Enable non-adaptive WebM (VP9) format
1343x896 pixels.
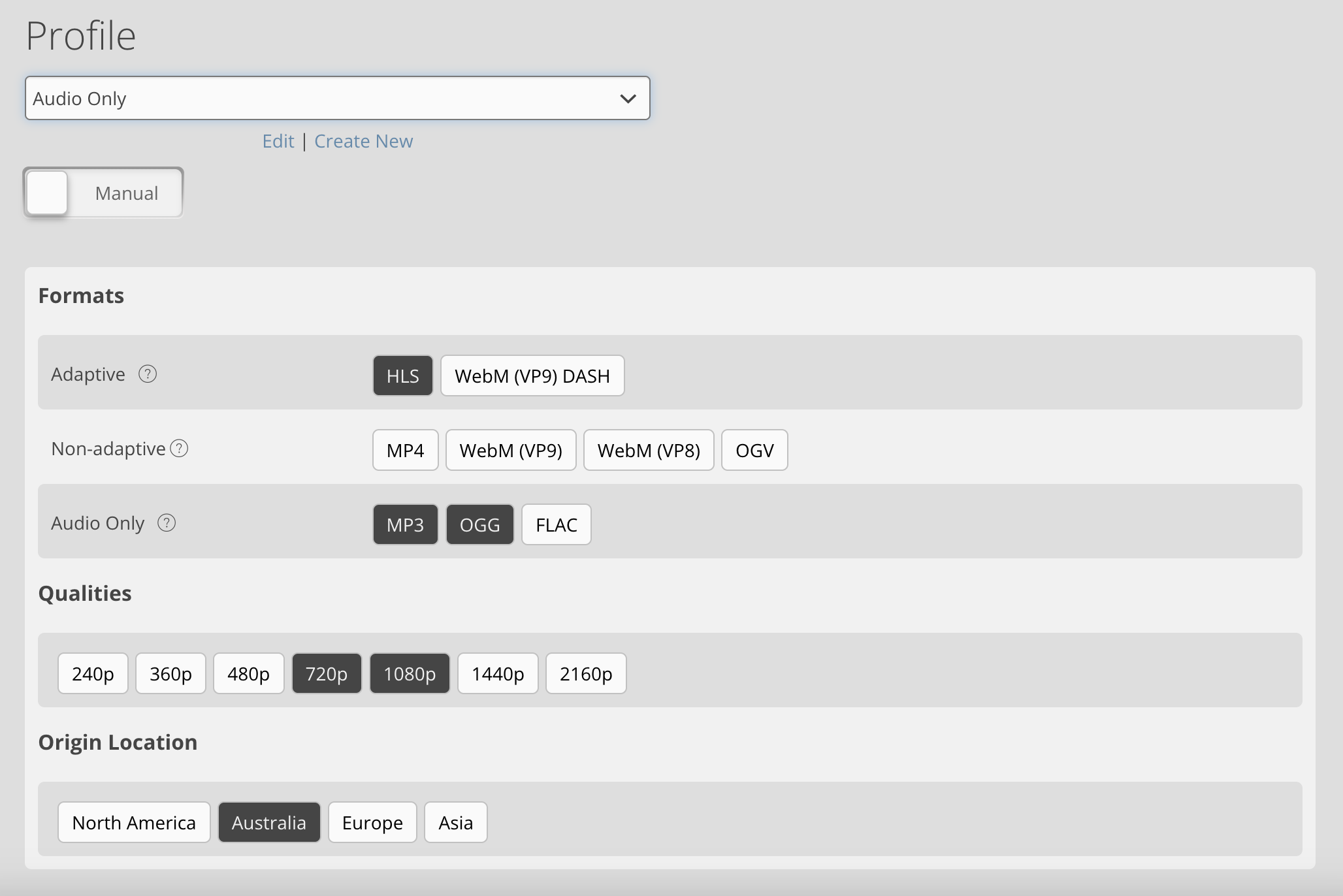tap(511, 450)
